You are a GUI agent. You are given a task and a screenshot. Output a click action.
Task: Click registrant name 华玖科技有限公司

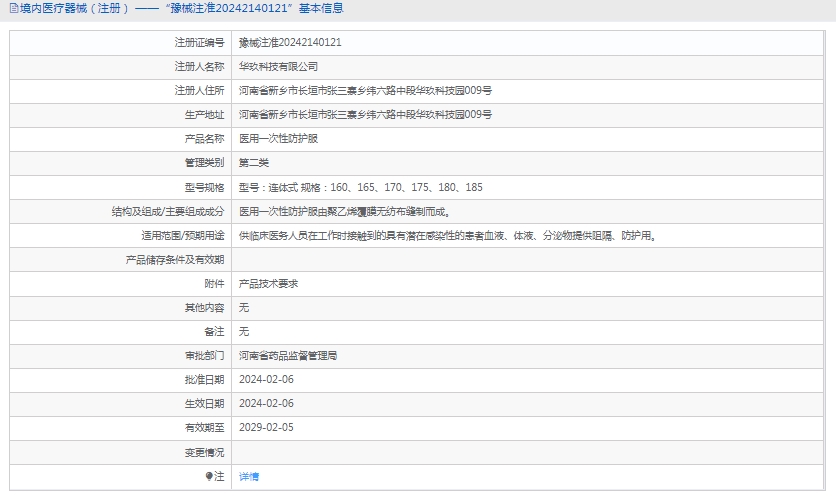pos(278,67)
